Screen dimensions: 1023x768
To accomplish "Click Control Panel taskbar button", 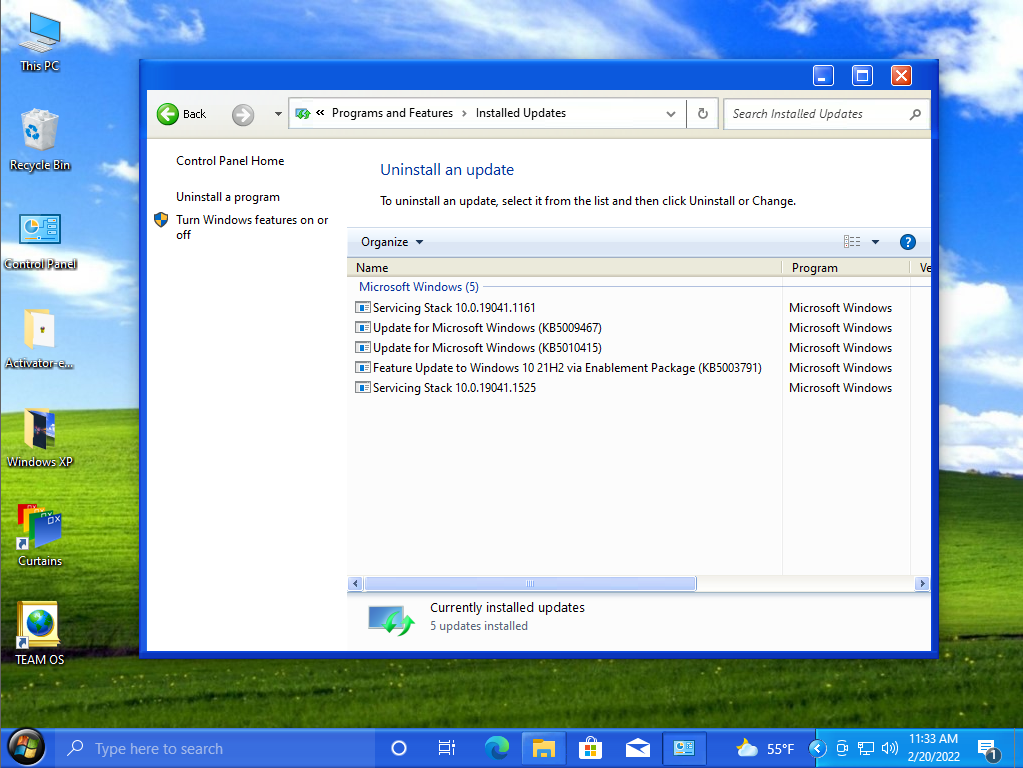I will point(684,748).
